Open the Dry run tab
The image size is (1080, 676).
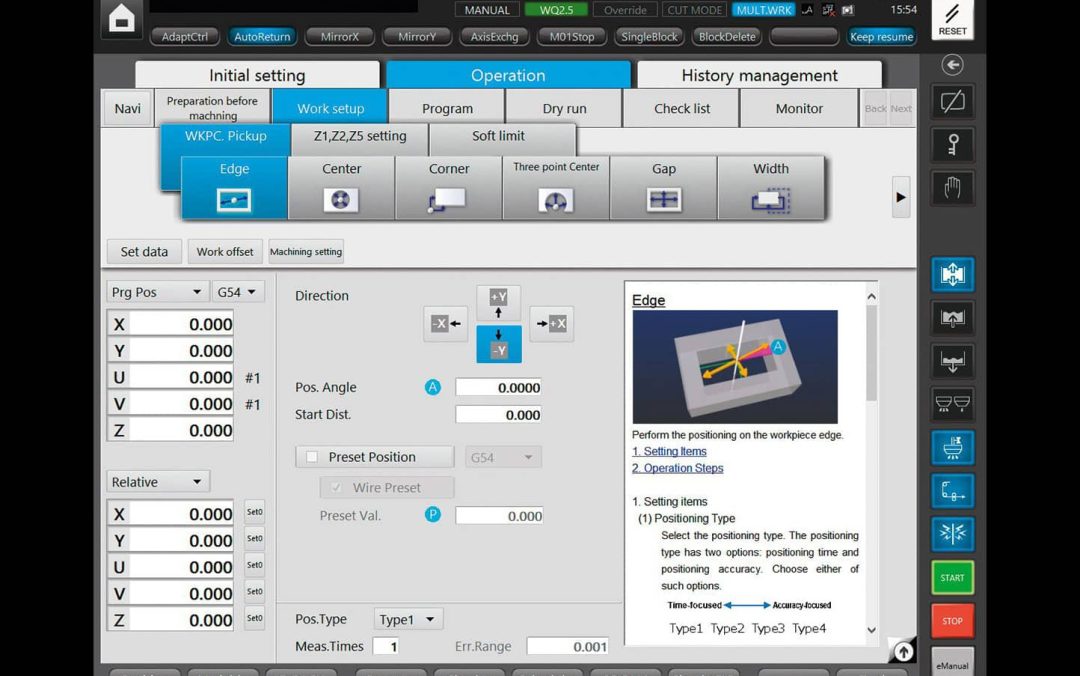click(x=564, y=108)
